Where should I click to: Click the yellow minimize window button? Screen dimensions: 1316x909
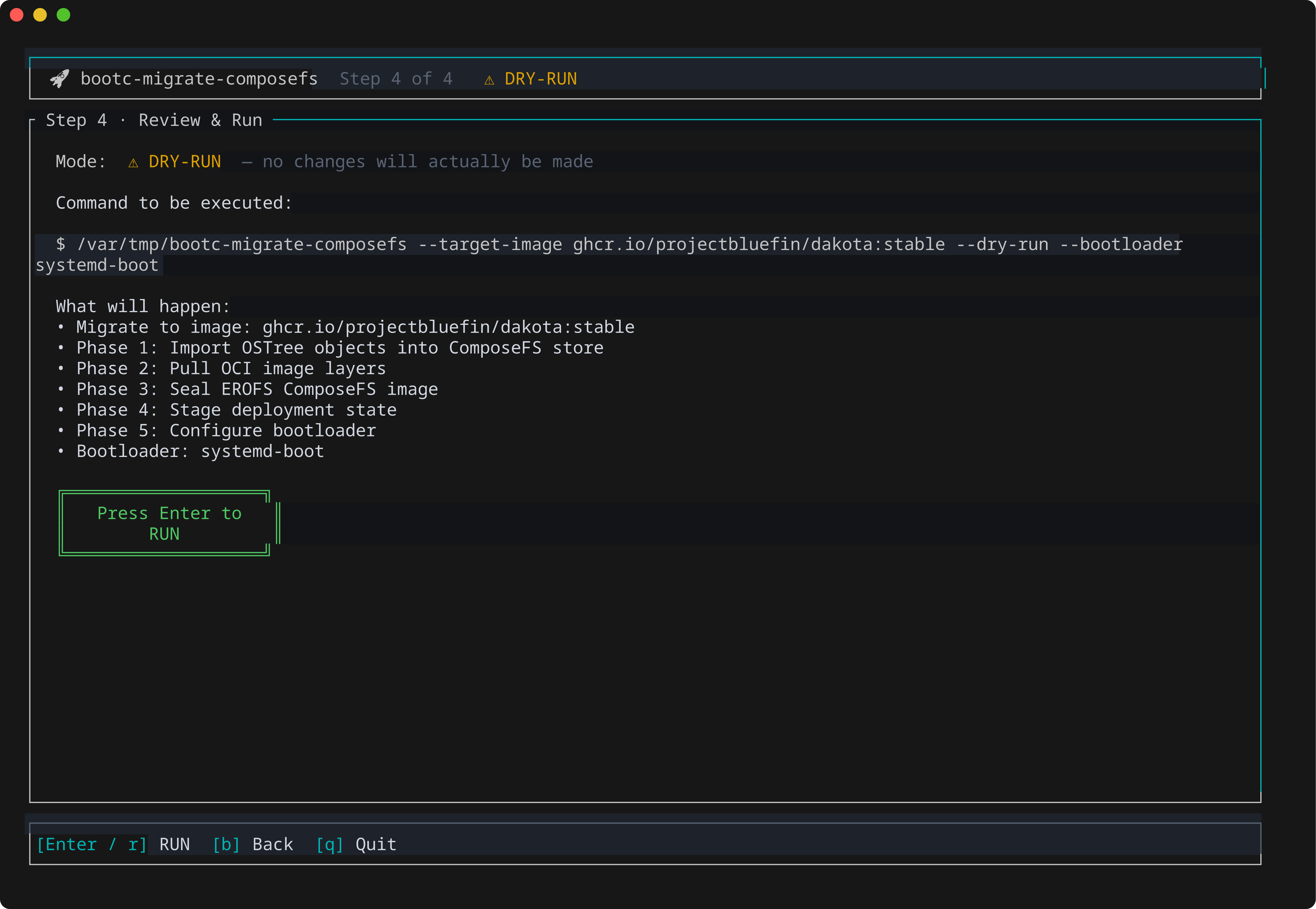pos(40,15)
